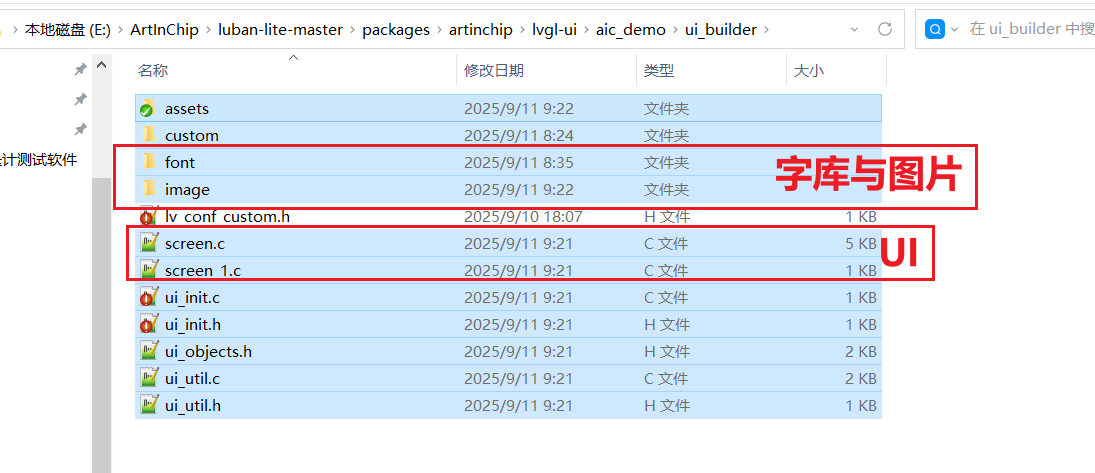Click the custom folder icon

(148, 135)
